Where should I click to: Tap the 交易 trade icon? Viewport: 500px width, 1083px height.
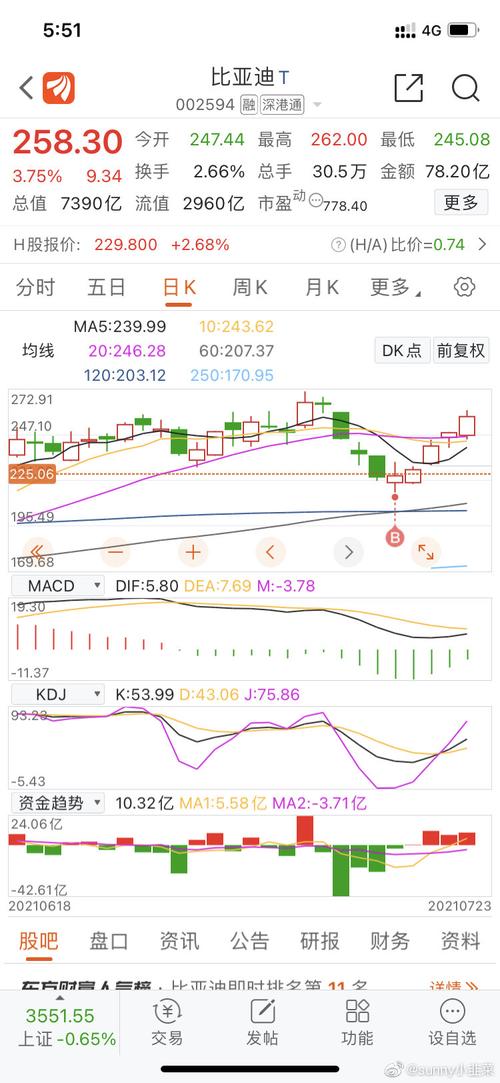(x=167, y=1022)
